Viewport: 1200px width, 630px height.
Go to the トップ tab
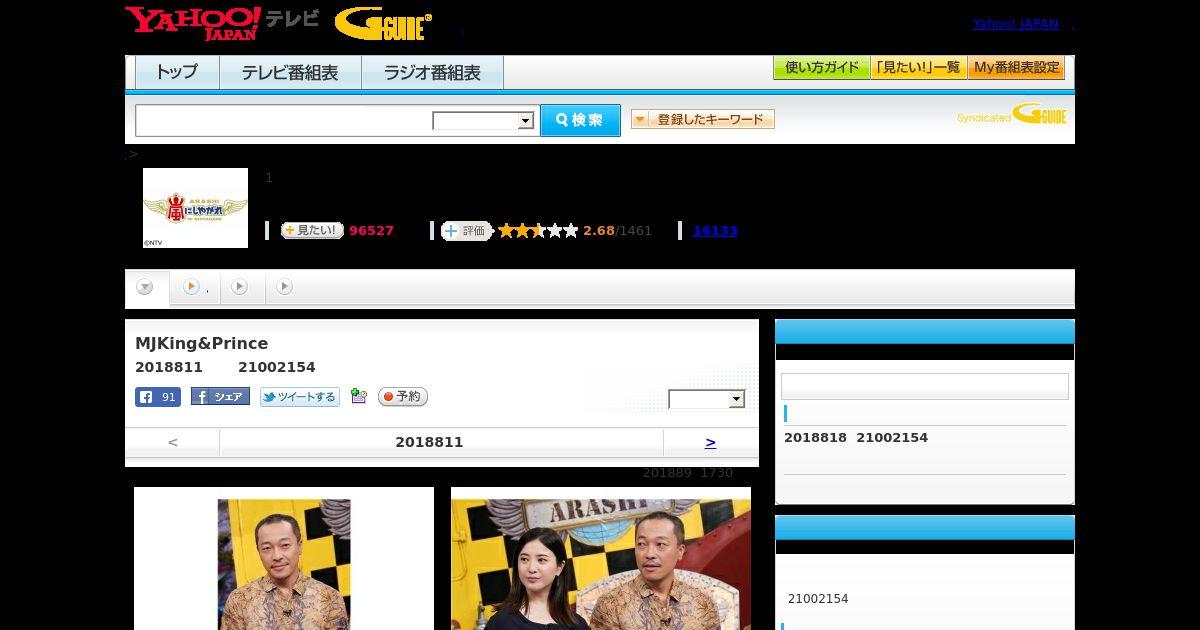tap(177, 72)
